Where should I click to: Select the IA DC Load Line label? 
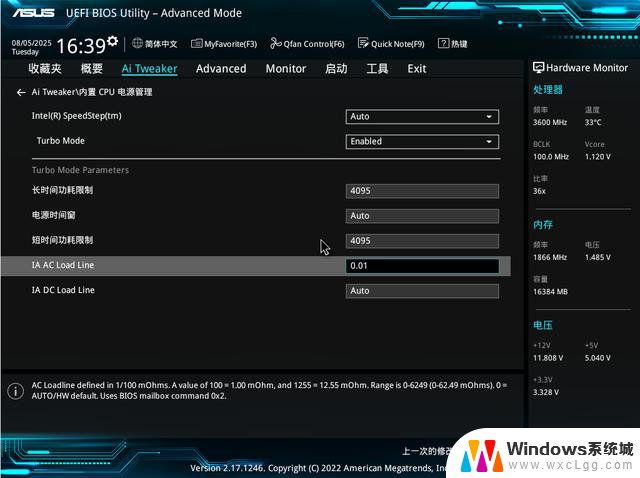click(x=63, y=290)
